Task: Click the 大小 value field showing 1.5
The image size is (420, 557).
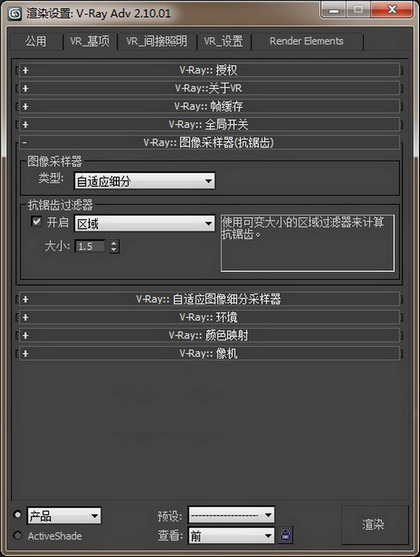Action: 90,246
